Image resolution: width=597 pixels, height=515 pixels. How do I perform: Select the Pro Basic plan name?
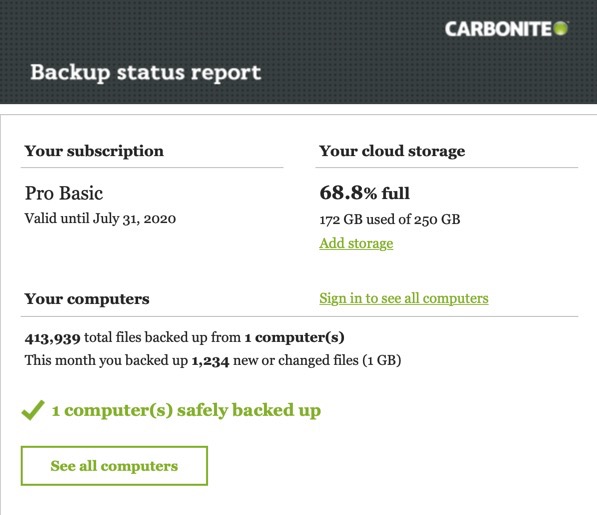64,193
